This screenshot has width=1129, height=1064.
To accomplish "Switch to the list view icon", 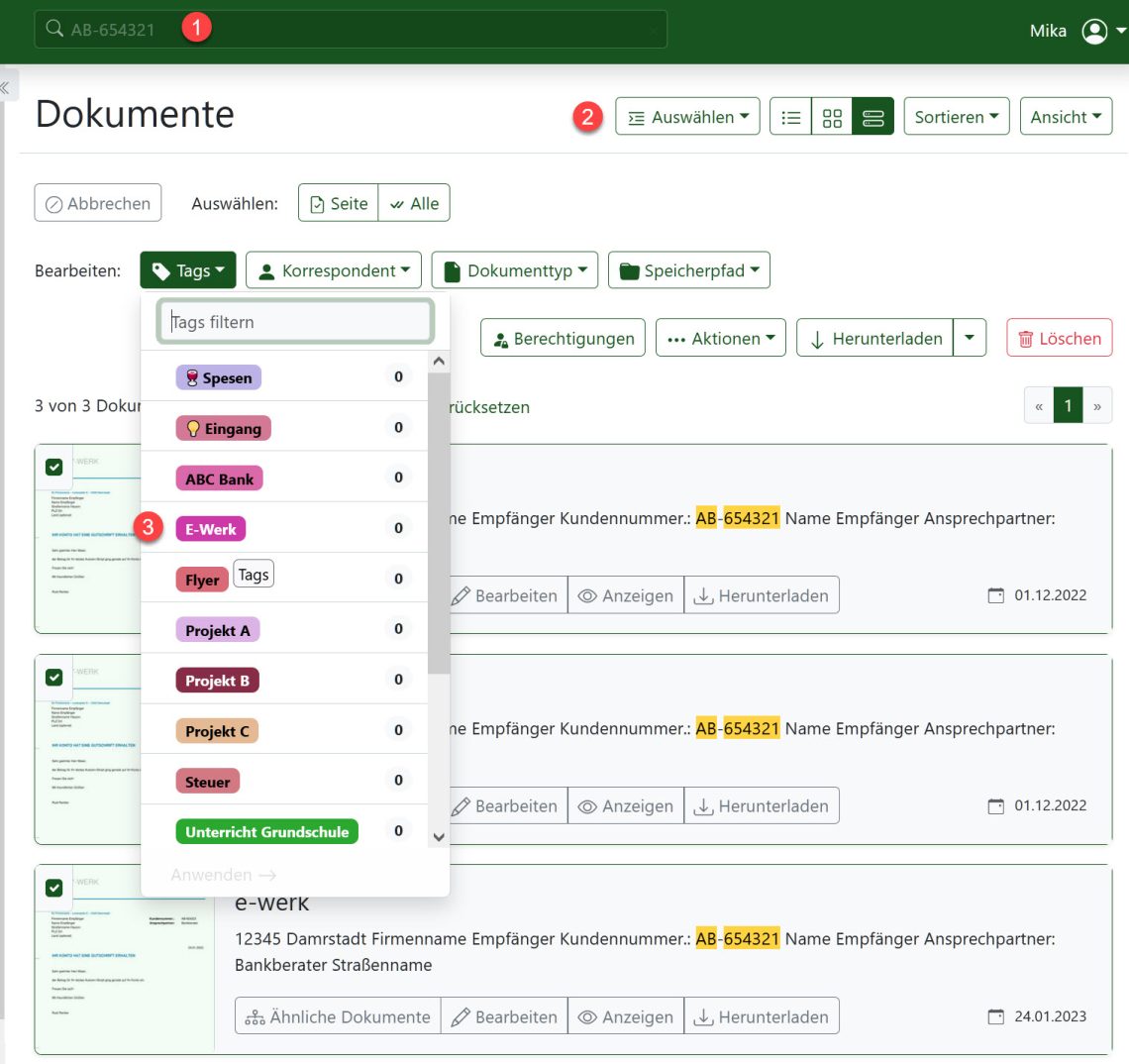I will (790, 116).
